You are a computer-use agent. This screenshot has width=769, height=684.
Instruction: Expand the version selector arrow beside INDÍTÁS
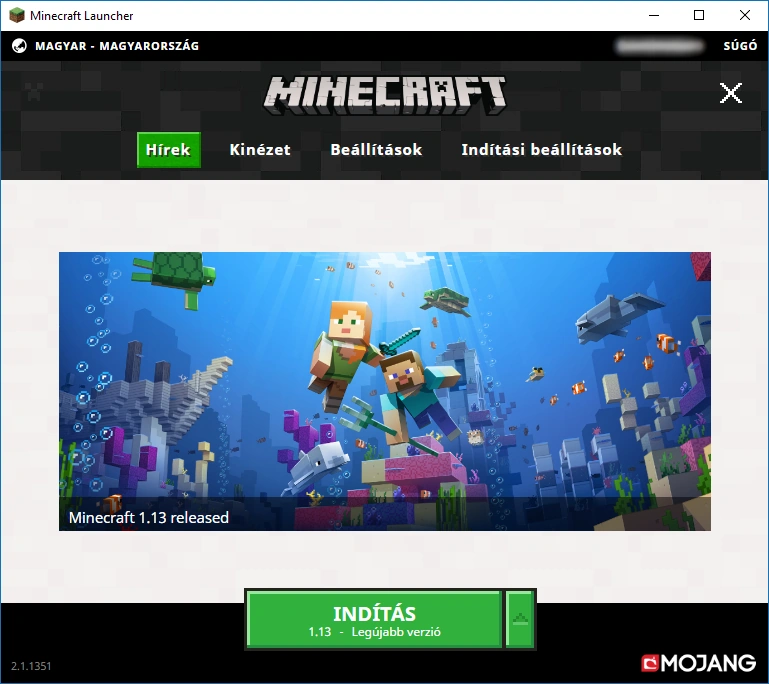(520, 620)
